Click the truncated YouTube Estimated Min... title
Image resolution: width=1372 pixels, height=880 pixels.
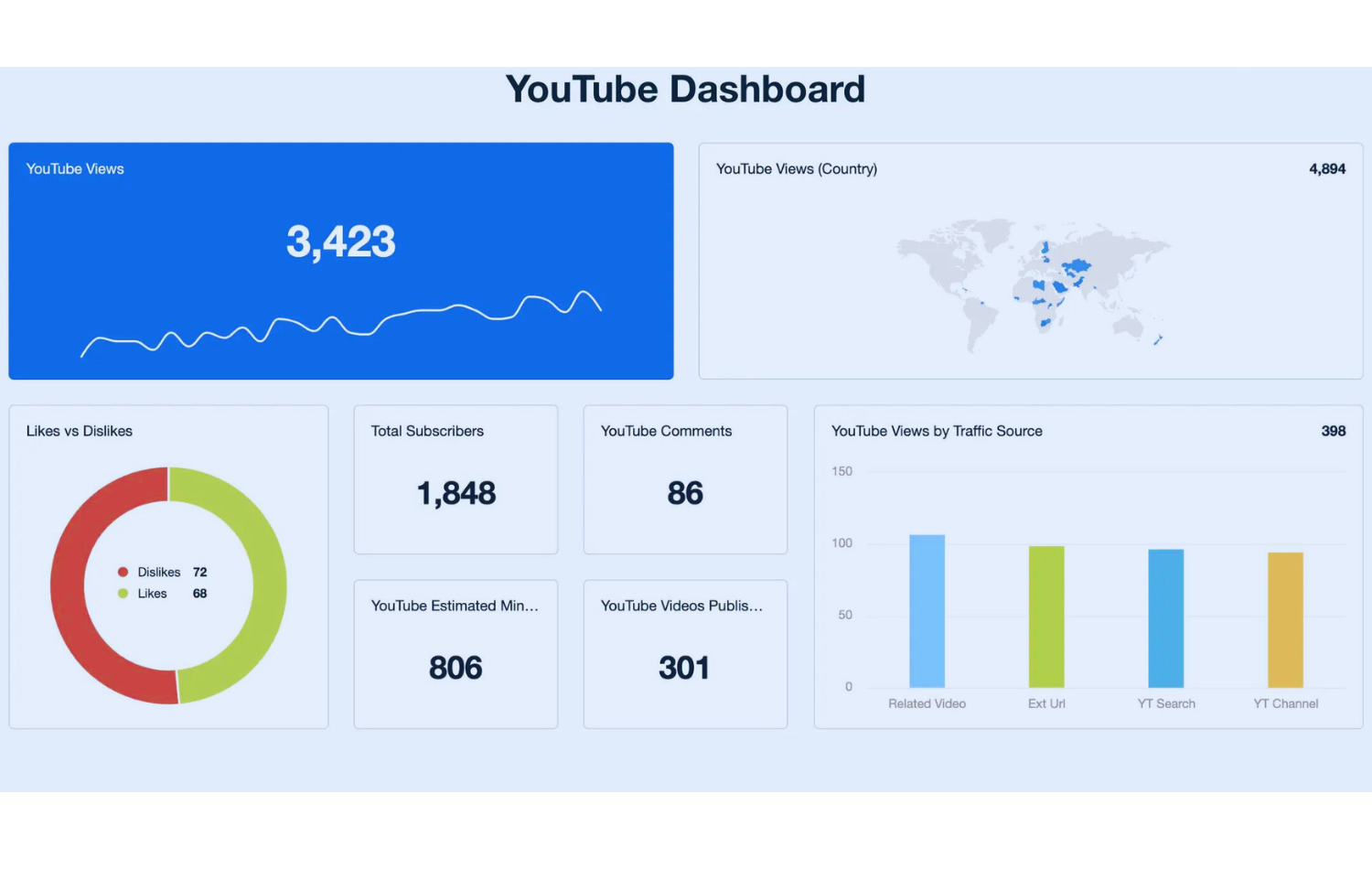point(455,606)
